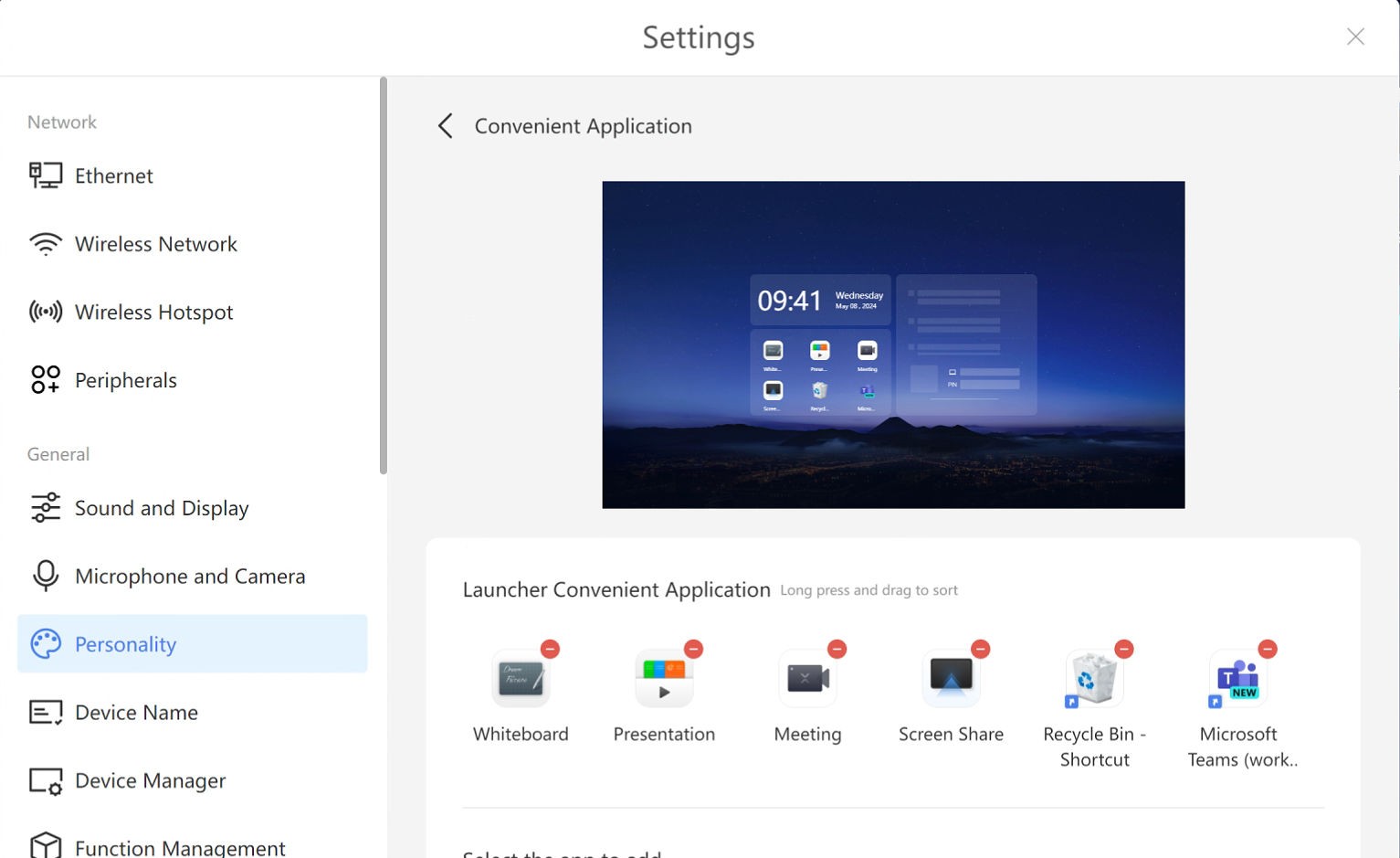
Task: Go back from Convenient Application page
Action: pos(446,126)
